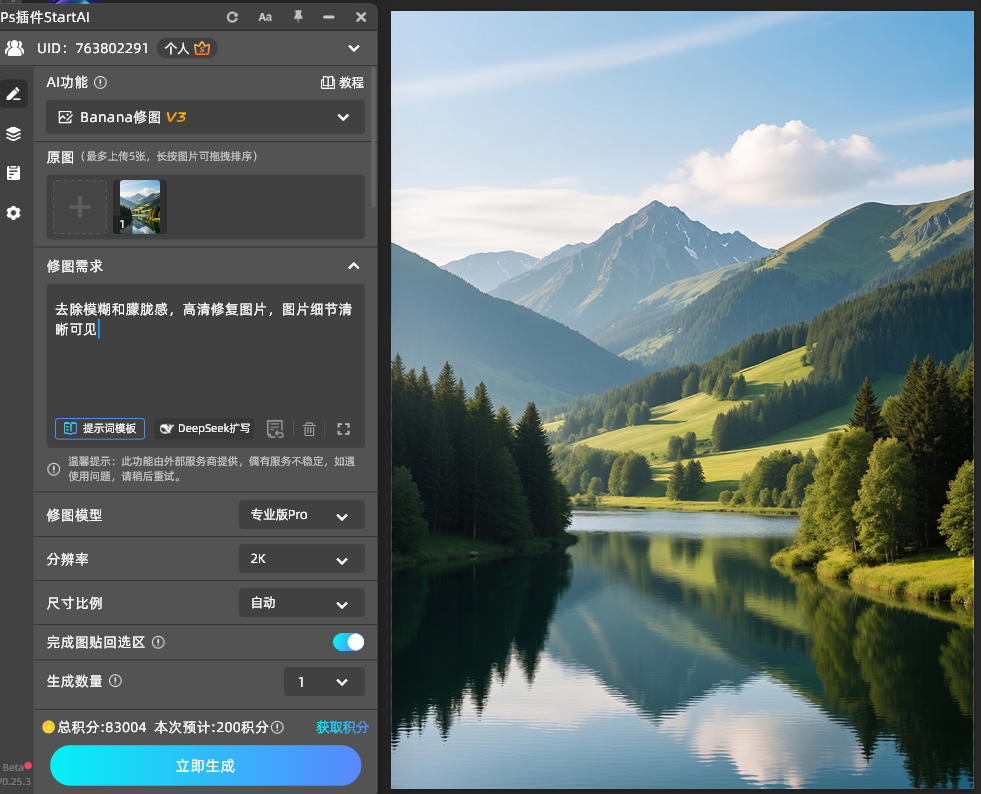
Task: Minimize the StartAI plugin panel
Action: coord(328,17)
